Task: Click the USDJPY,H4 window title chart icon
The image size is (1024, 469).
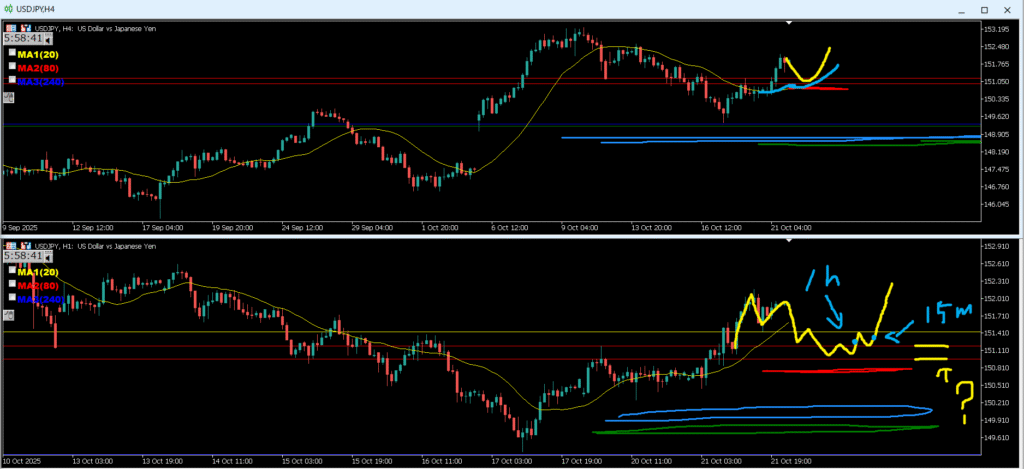Action: (x=9, y=7)
